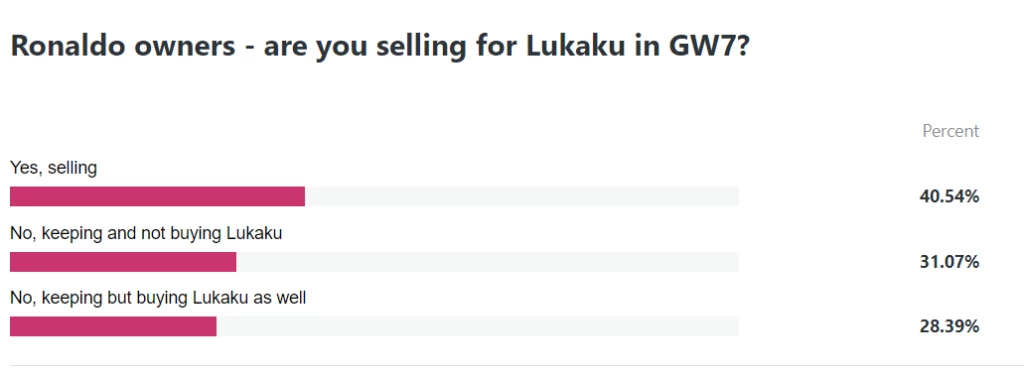Click the grey unfilled part of 'Yes, selling' bar
1024x378 pixels.
click(x=522, y=196)
